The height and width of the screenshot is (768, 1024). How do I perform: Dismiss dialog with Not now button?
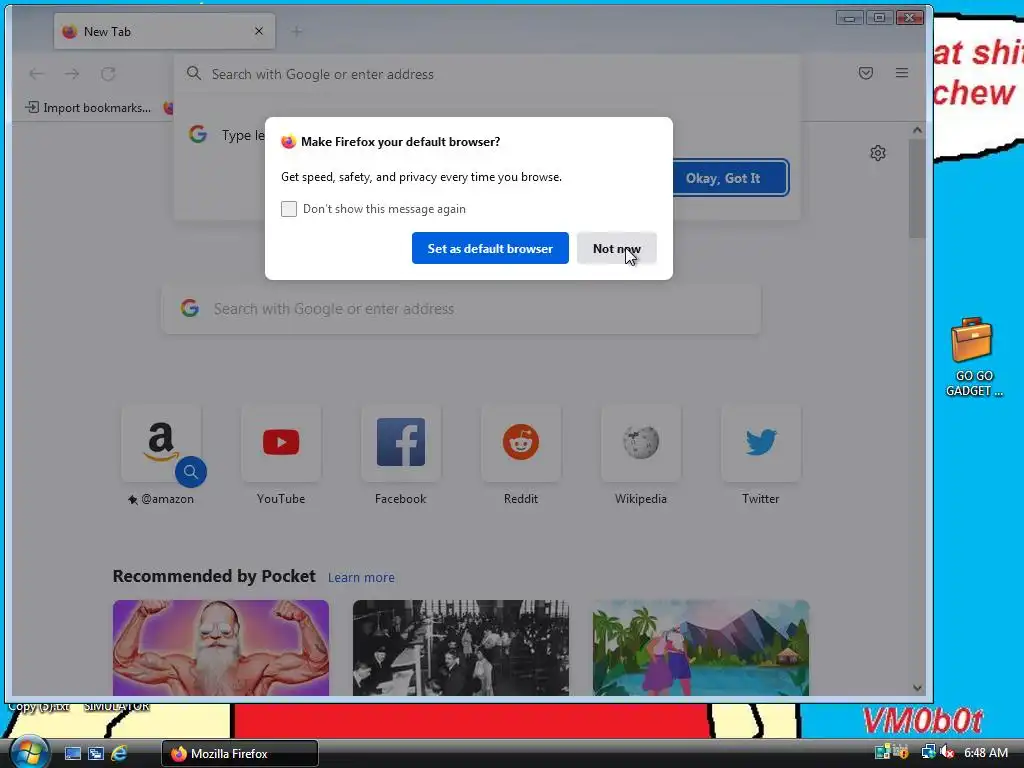tap(616, 248)
